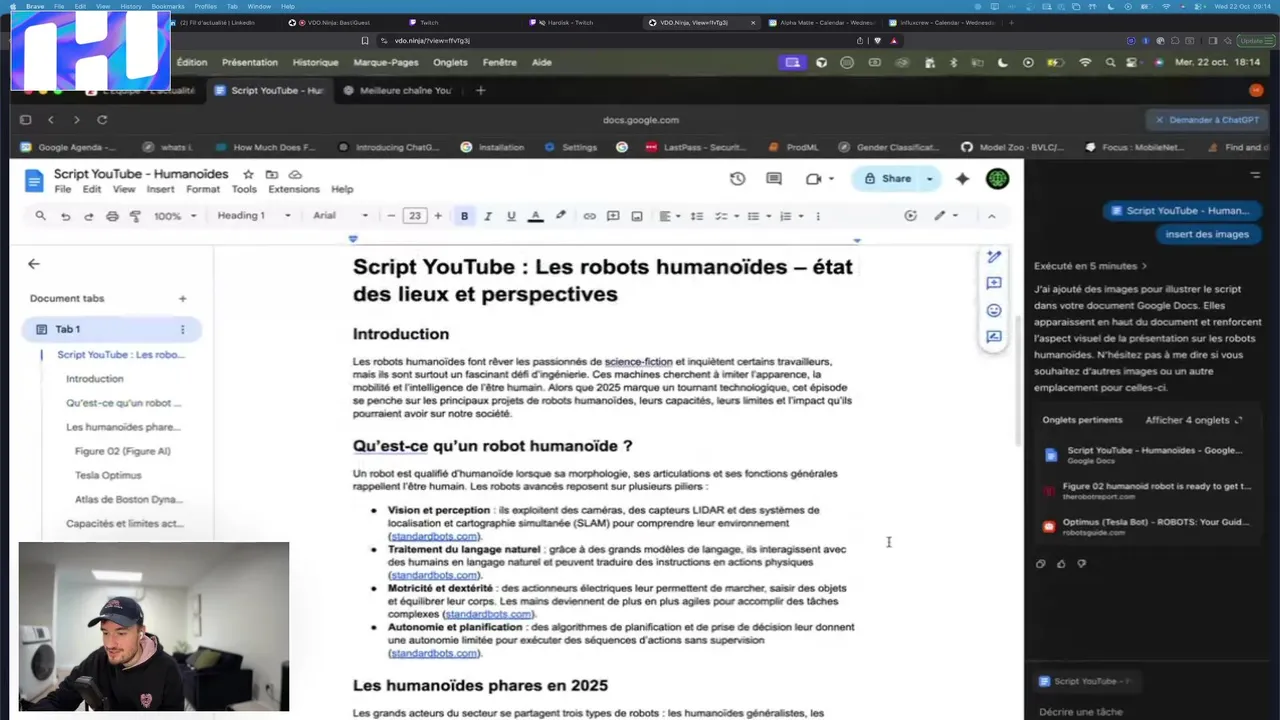Open the comments icon in Docs header
The width and height of the screenshot is (1280, 720).
click(774, 179)
